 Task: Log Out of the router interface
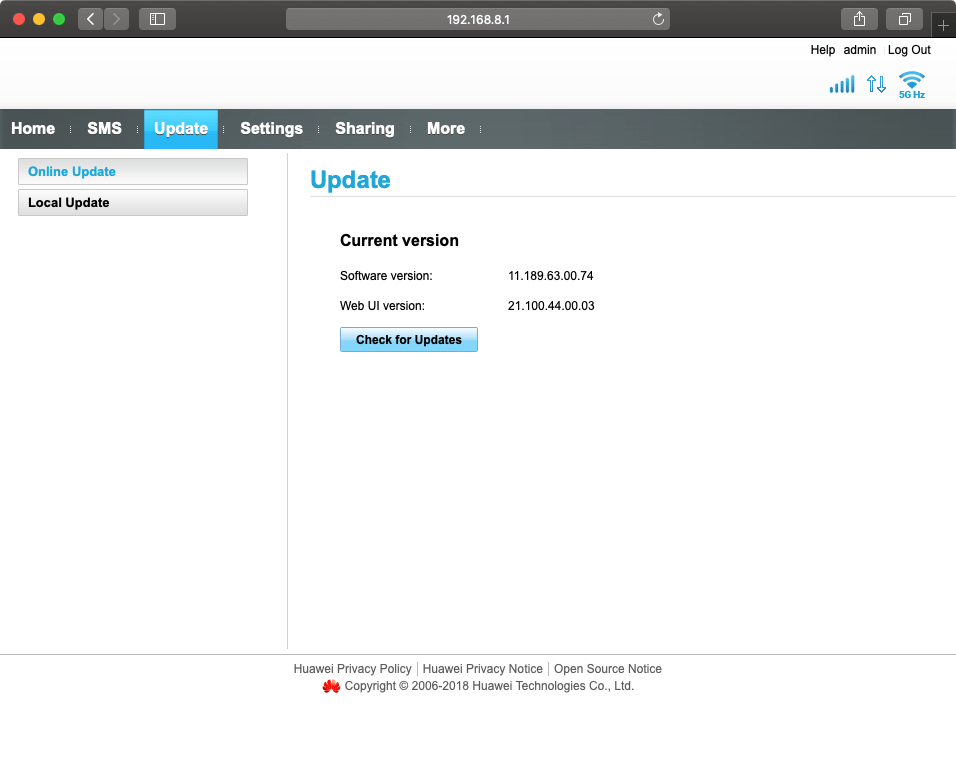coord(908,50)
